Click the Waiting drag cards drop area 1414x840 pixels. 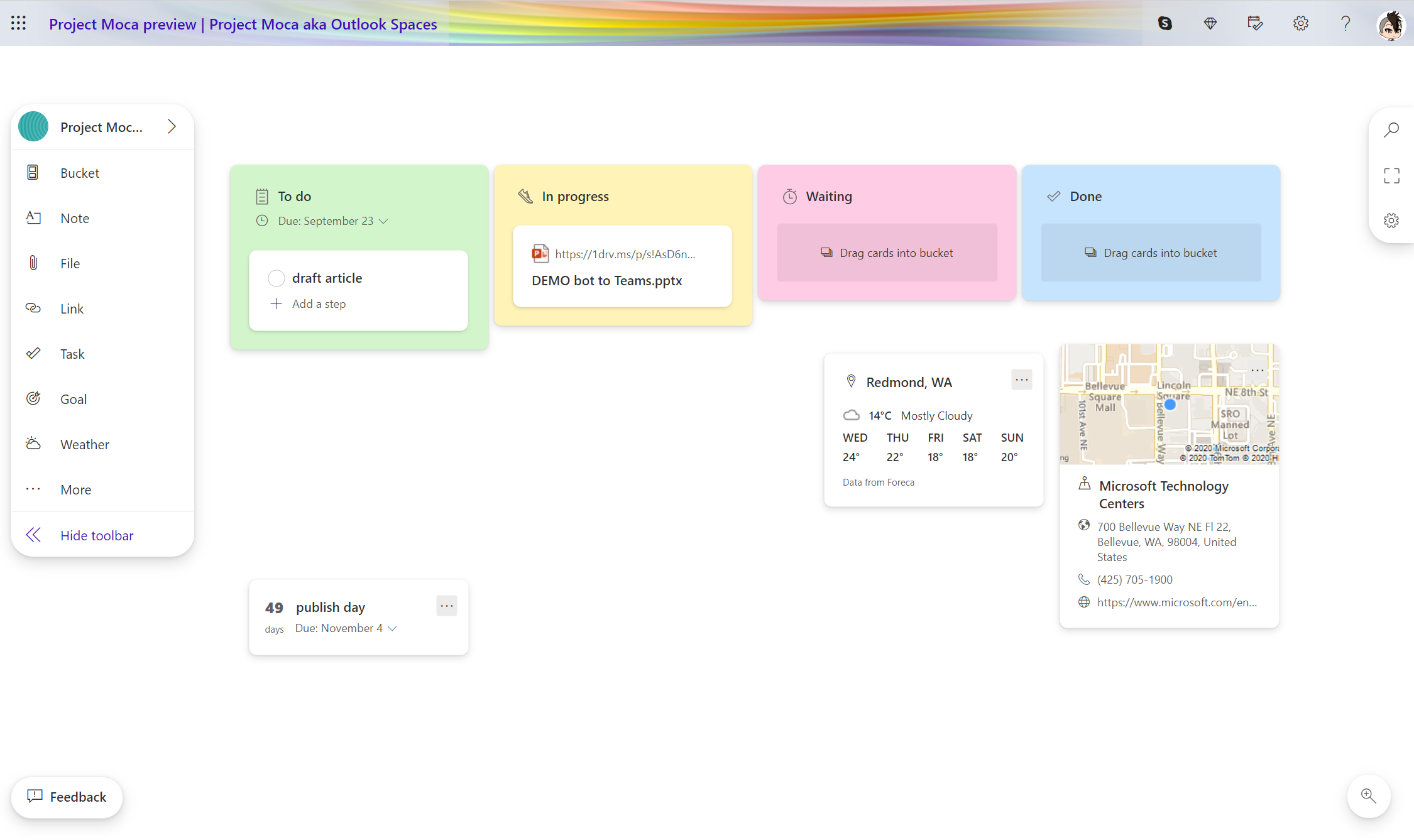click(x=887, y=253)
